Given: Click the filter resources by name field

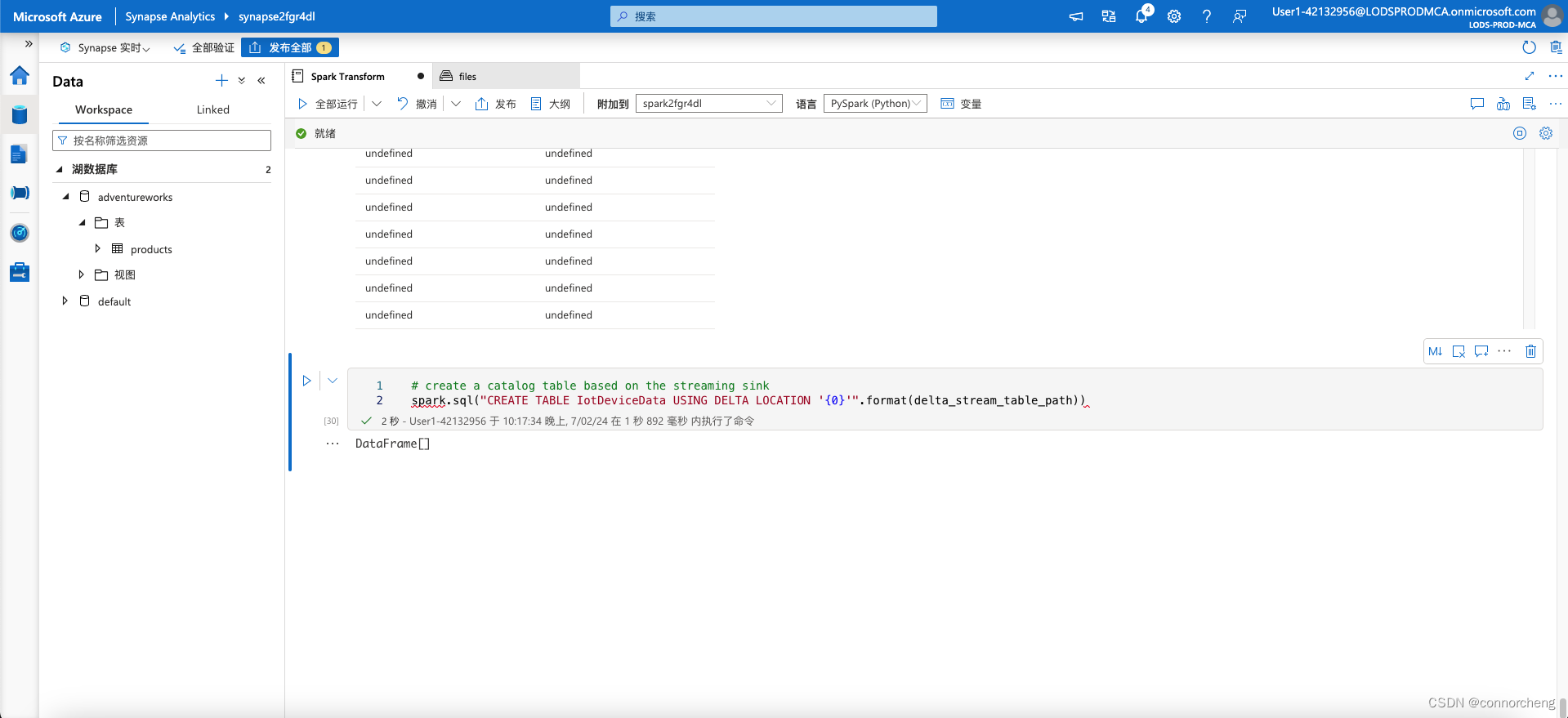Looking at the screenshot, I should 162,140.
